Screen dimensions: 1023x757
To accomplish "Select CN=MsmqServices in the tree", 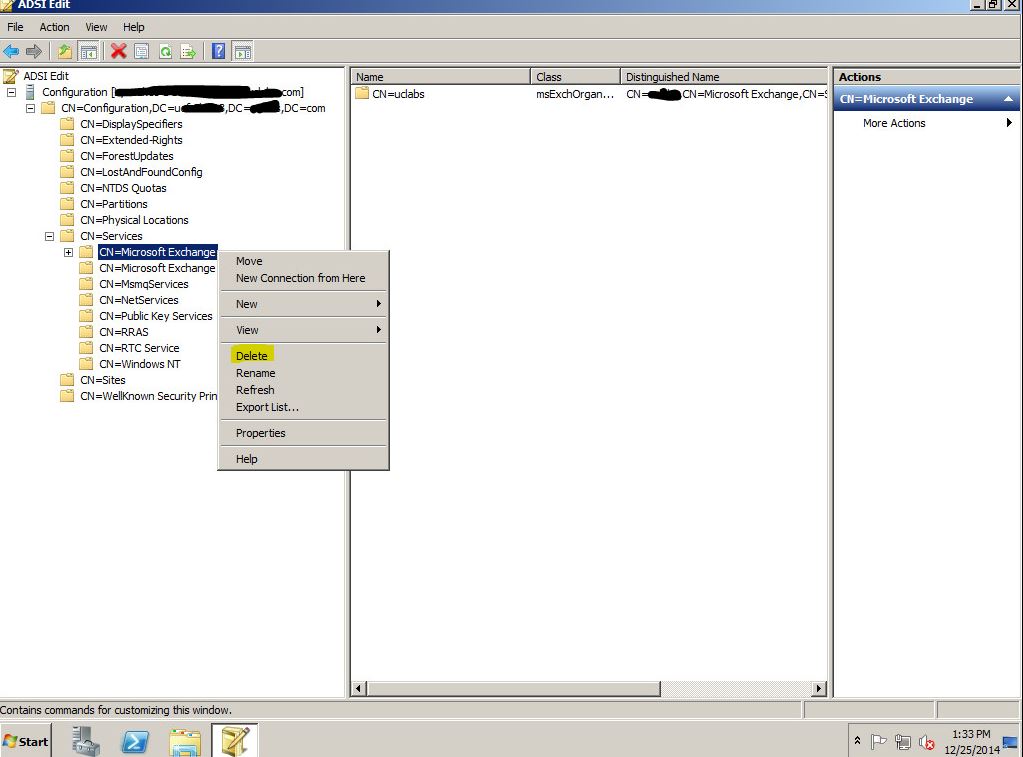I will pos(144,284).
